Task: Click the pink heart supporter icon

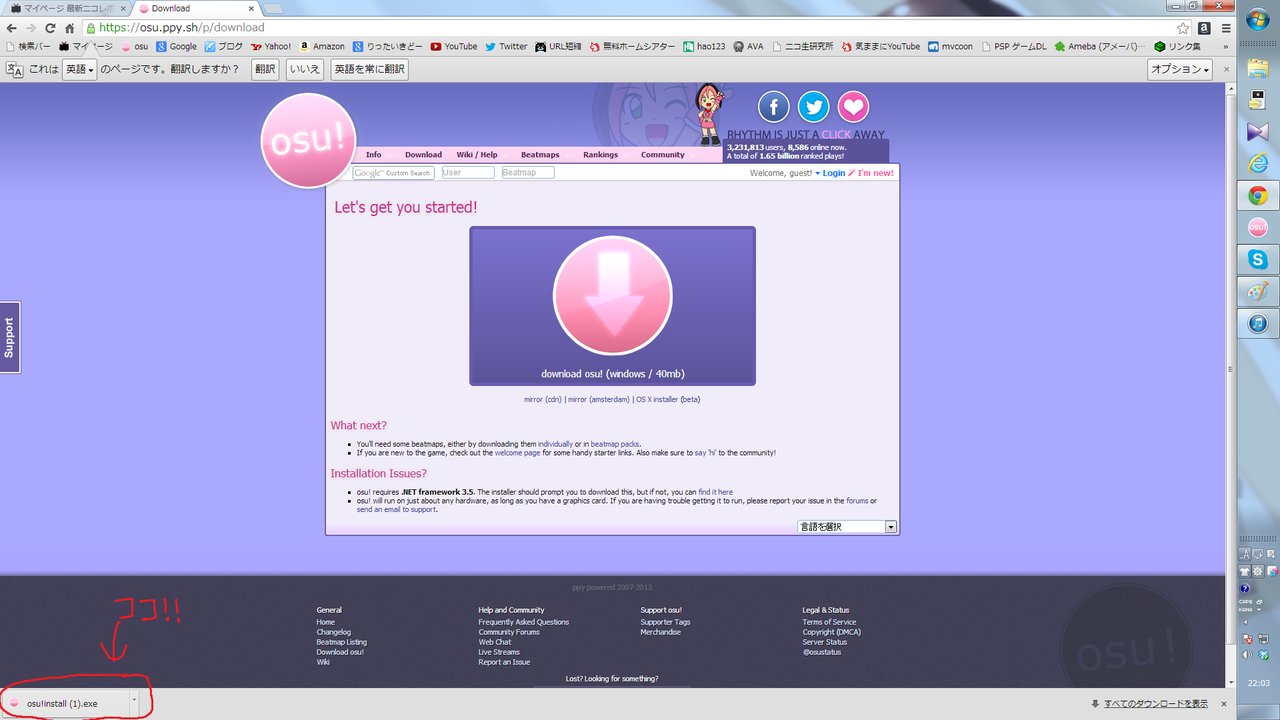Action: [x=853, y=107]
